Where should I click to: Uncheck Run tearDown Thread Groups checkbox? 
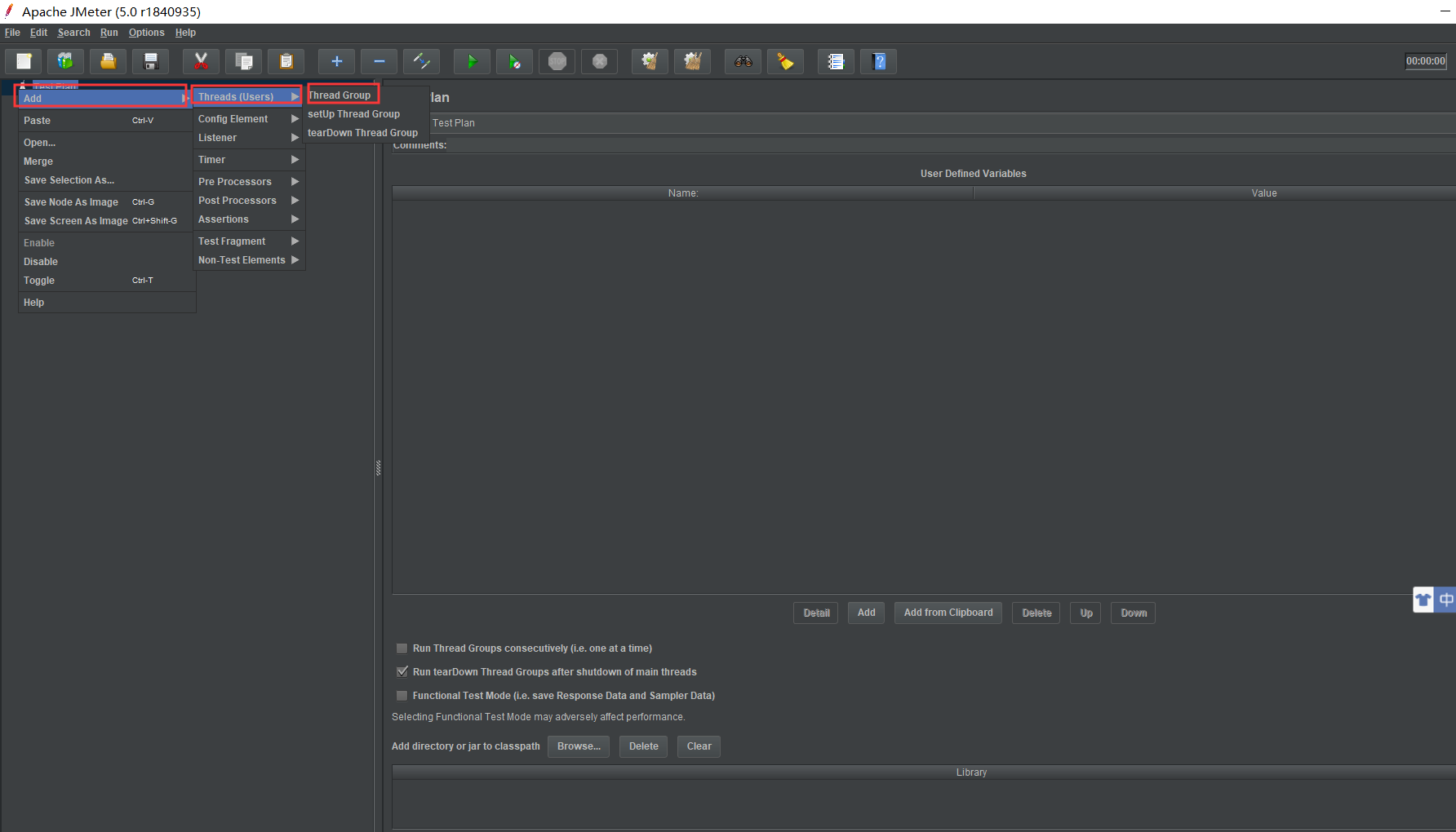click(x=402, y=672)
